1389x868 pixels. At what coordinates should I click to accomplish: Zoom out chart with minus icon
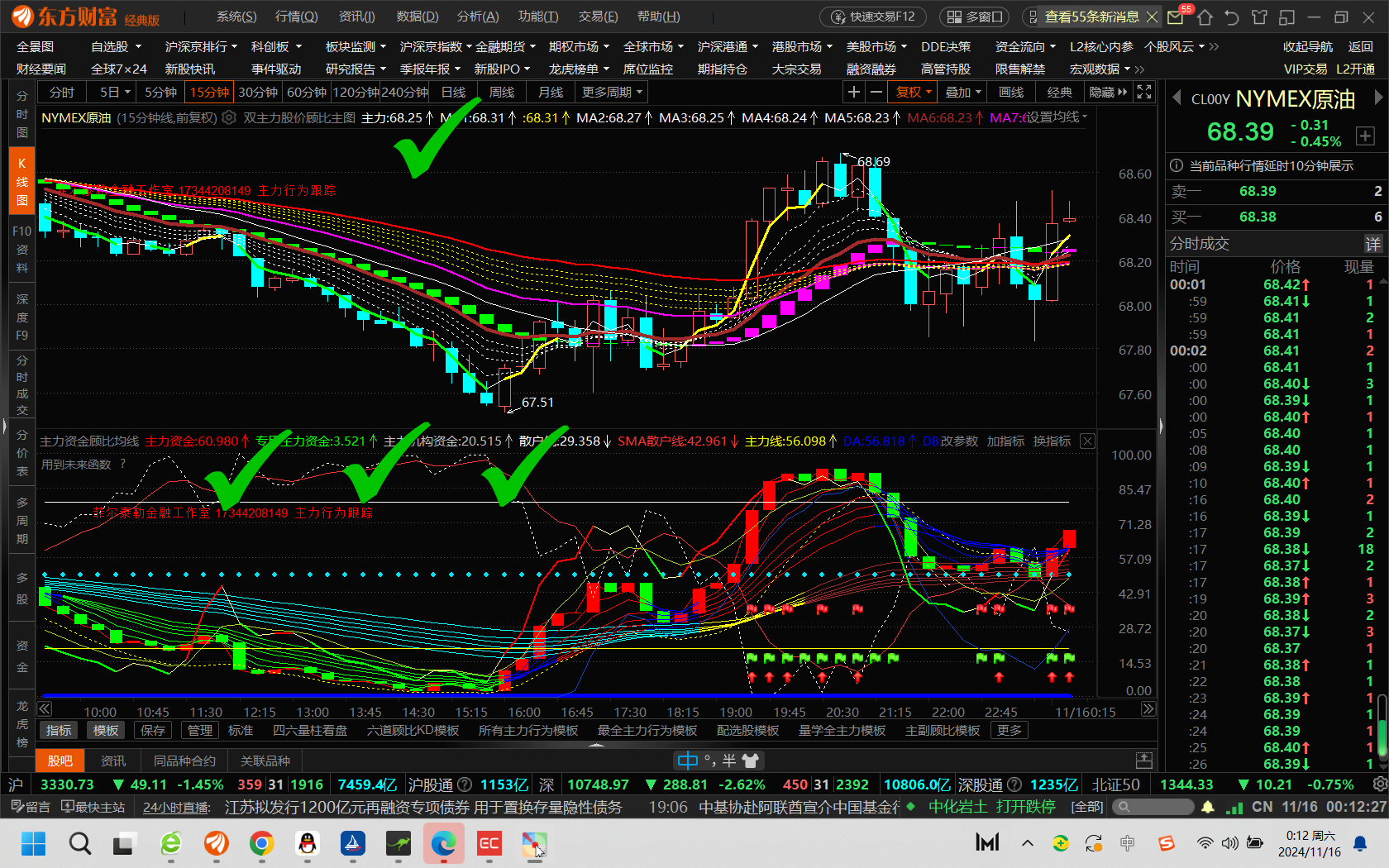tap(876, 92)
